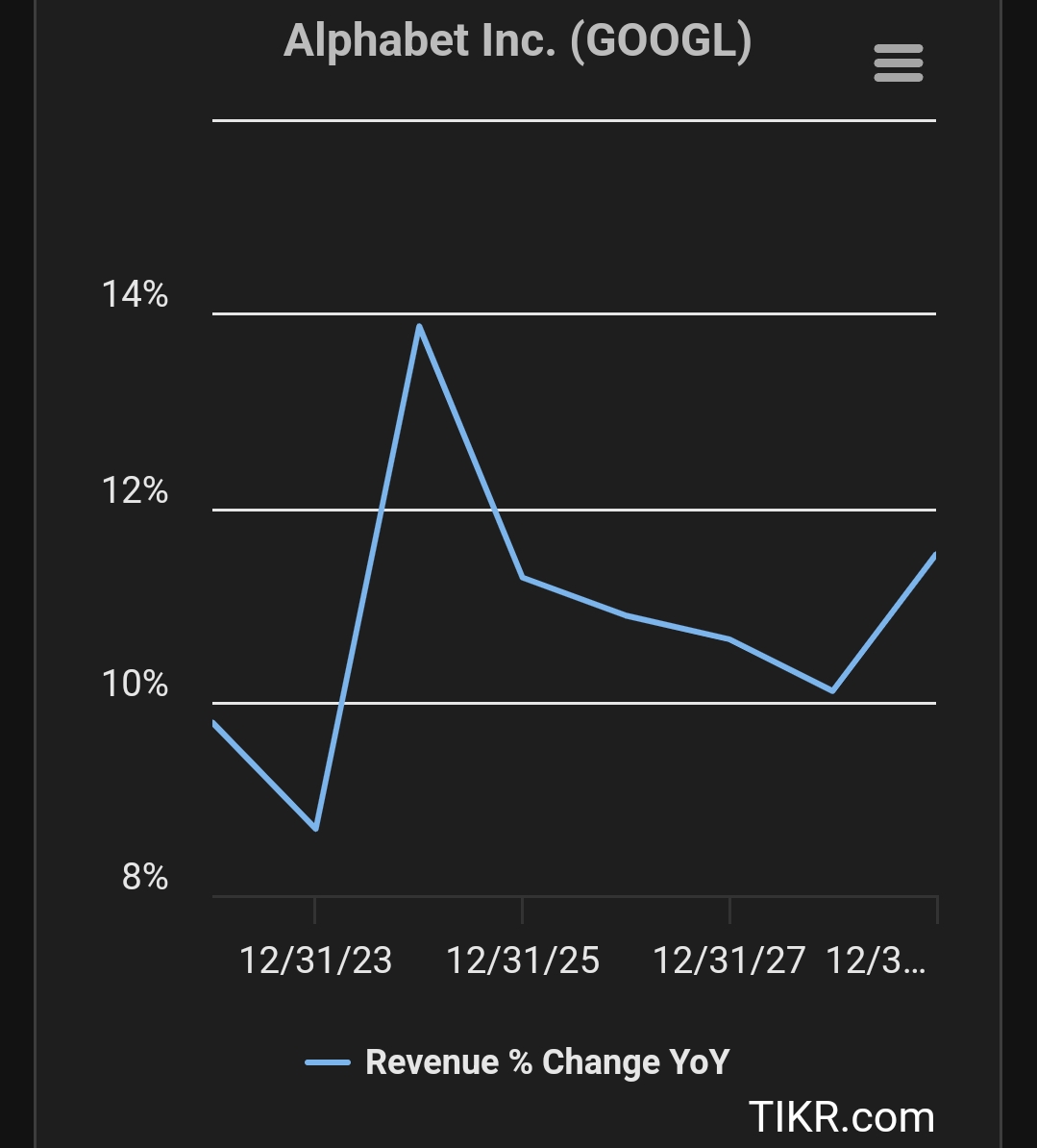
Task: Open the TIKR.com credits link
Action: (x=841, y=1117)
